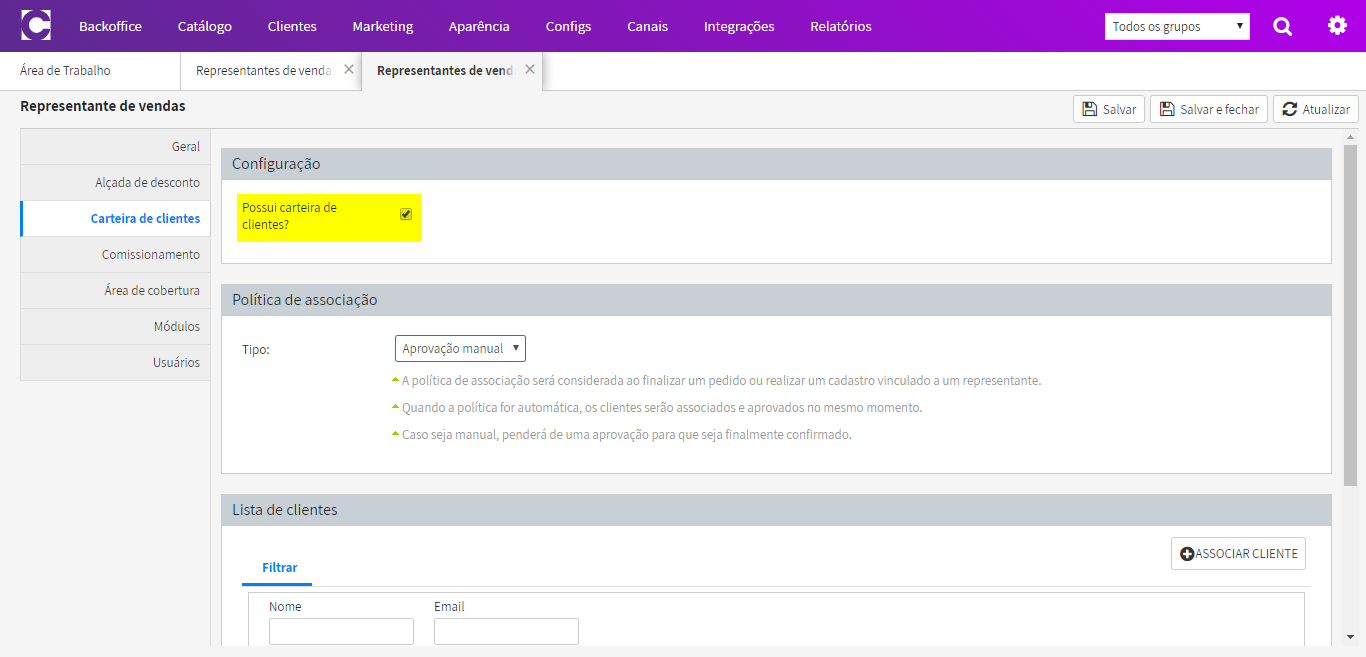This screenshot has width=1366, height=657.
Task: Select the Filtrar tab in client list
Action: coord(279,568)
